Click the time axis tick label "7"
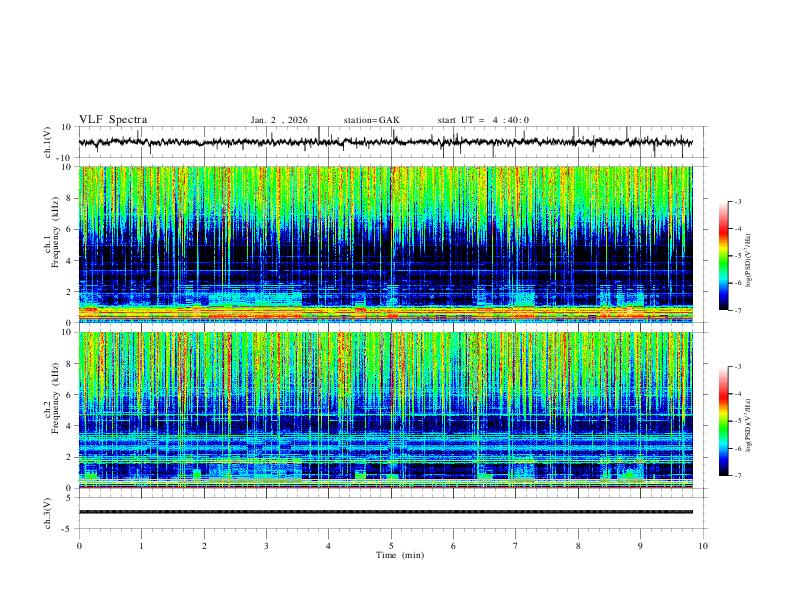The height and width of the screenshot is (612, 792). (516, 546)
